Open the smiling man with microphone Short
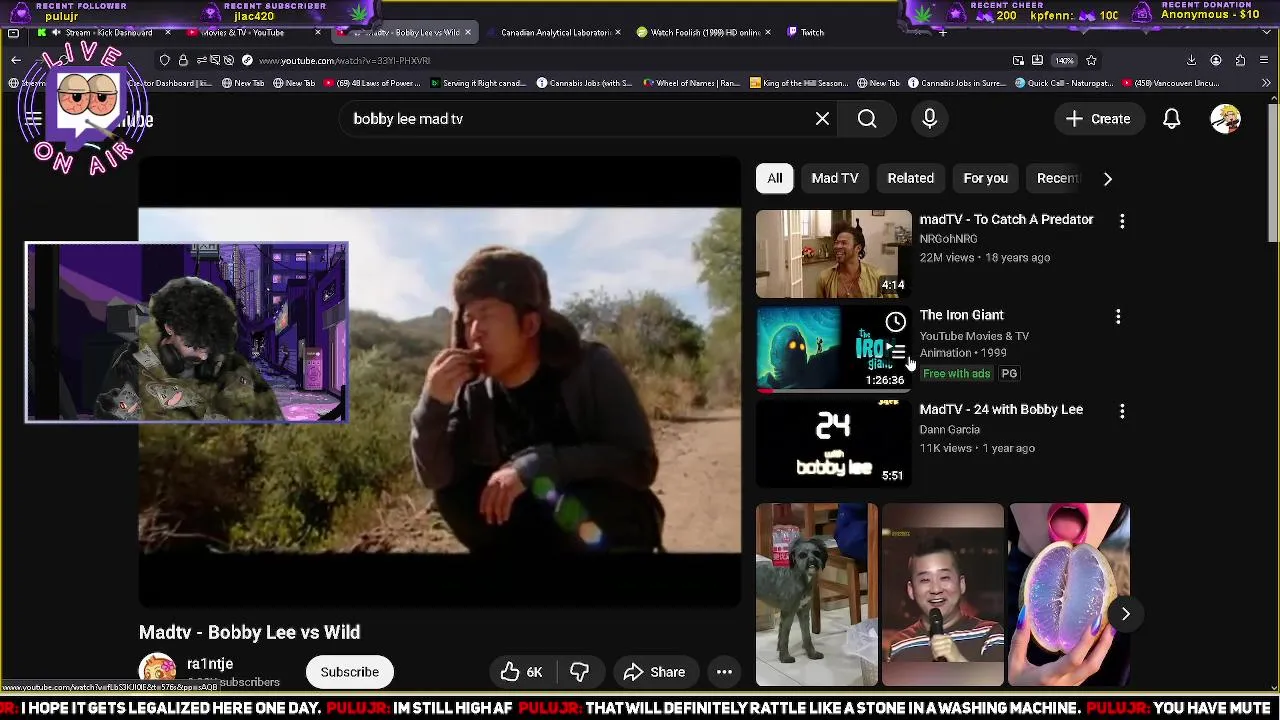 pos(942,595)
